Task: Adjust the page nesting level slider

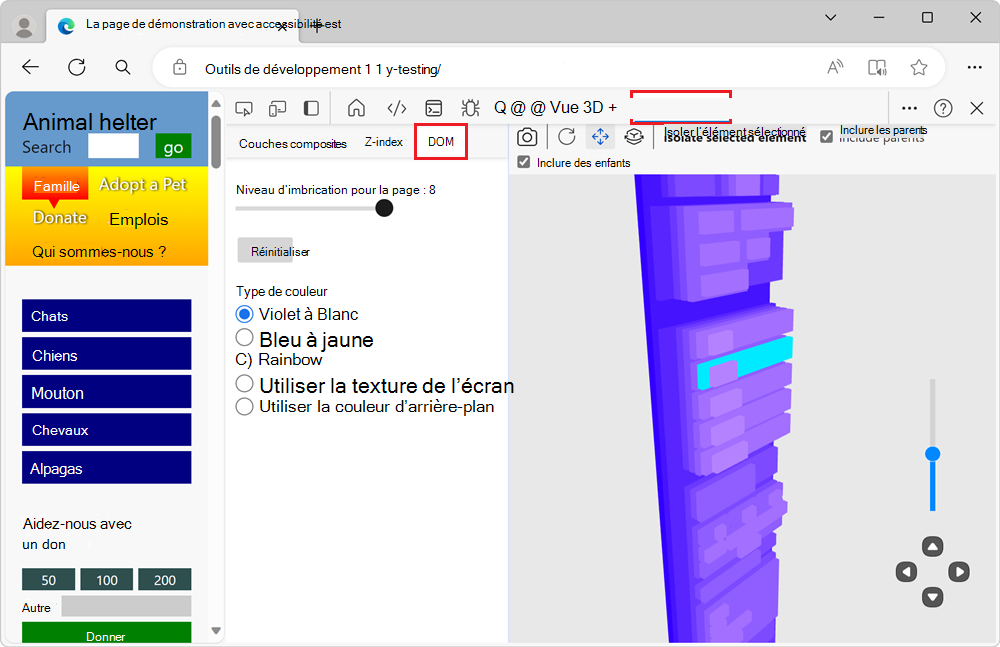Action: click(384, 208)
